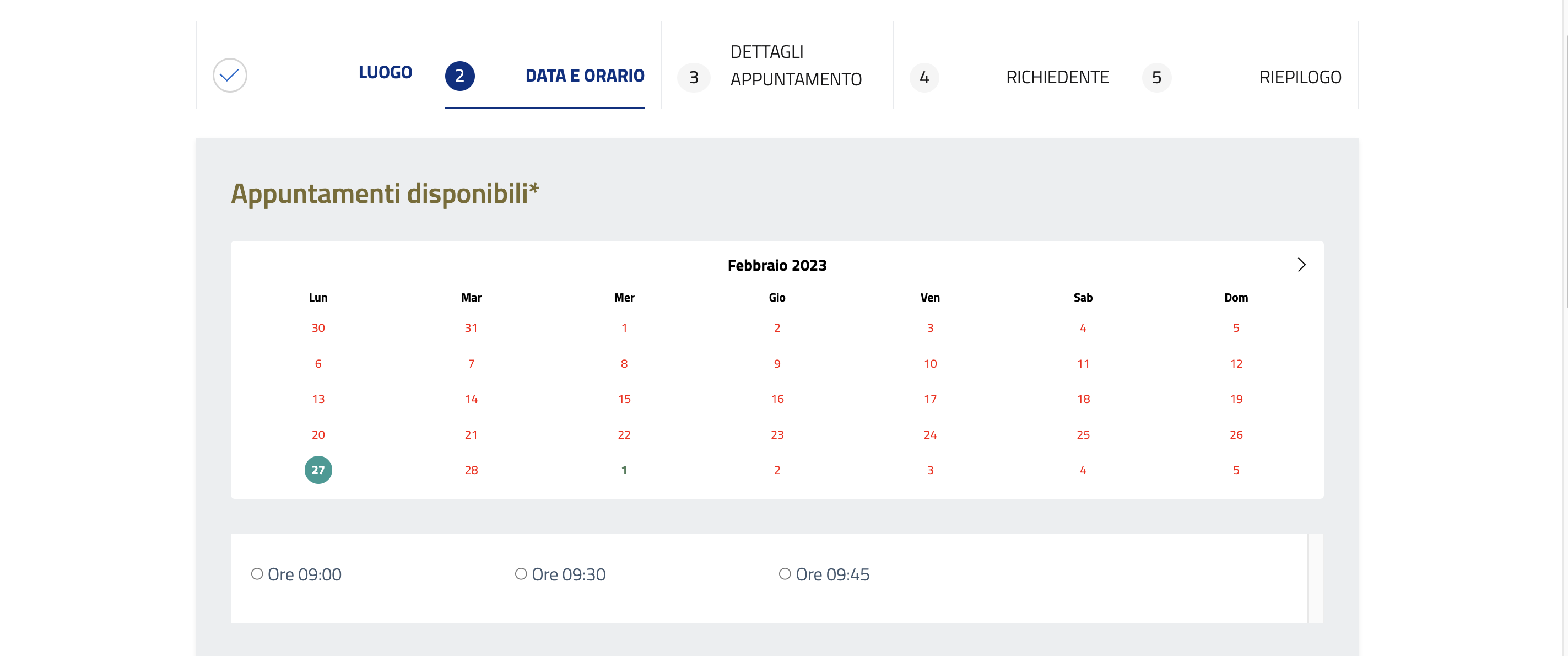
Task: Click the step 2 circle badge
Action: (459, 76)
